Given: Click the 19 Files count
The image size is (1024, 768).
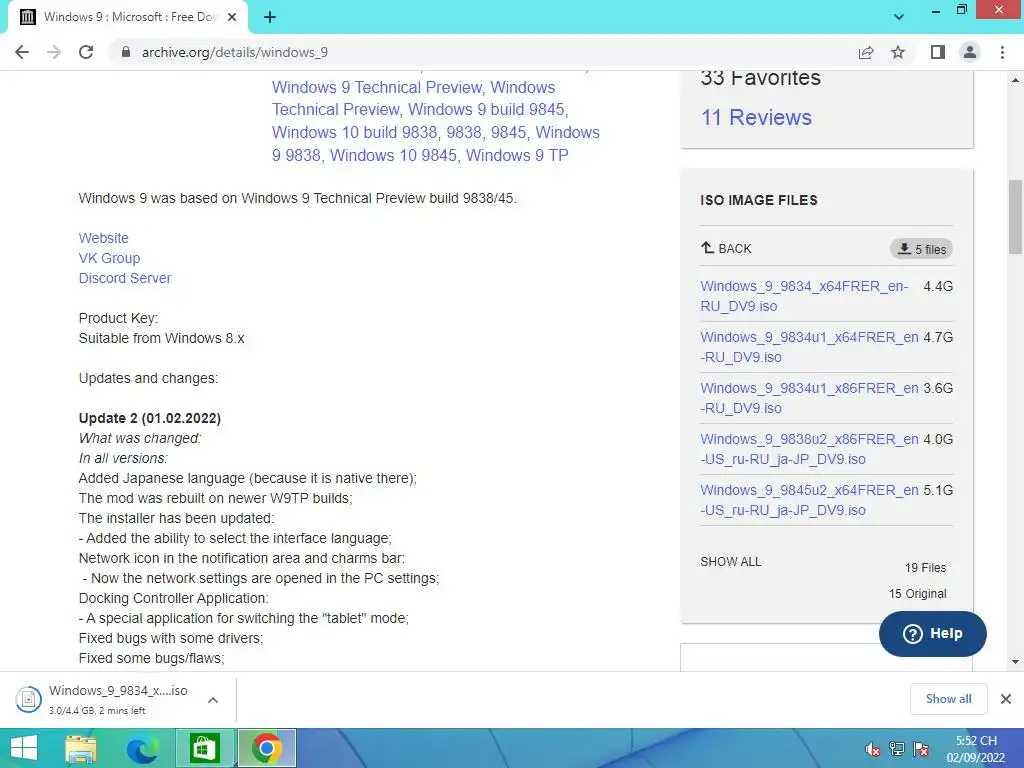Looking at the screenshot, I should [x=925, y=568].
